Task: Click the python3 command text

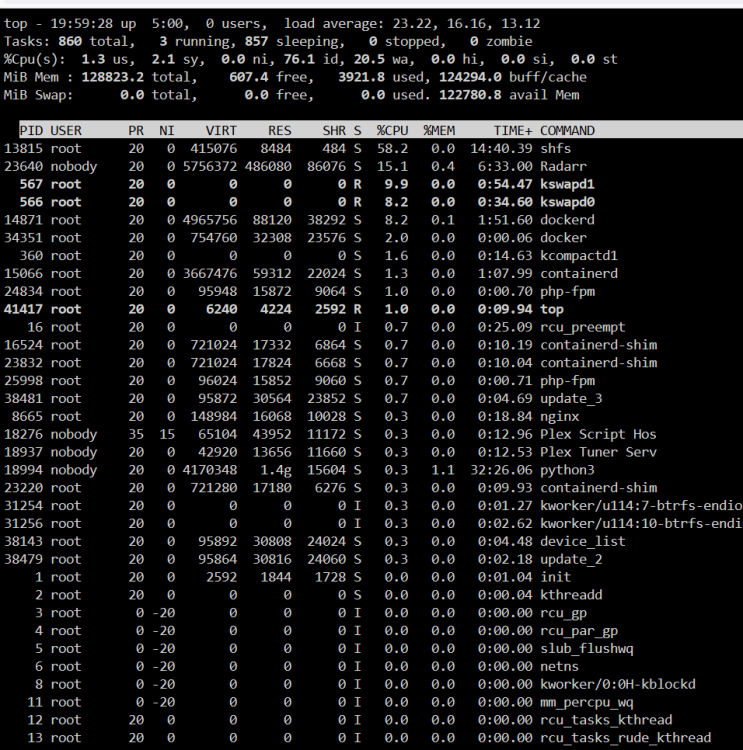Action: [x=567, y=470]
